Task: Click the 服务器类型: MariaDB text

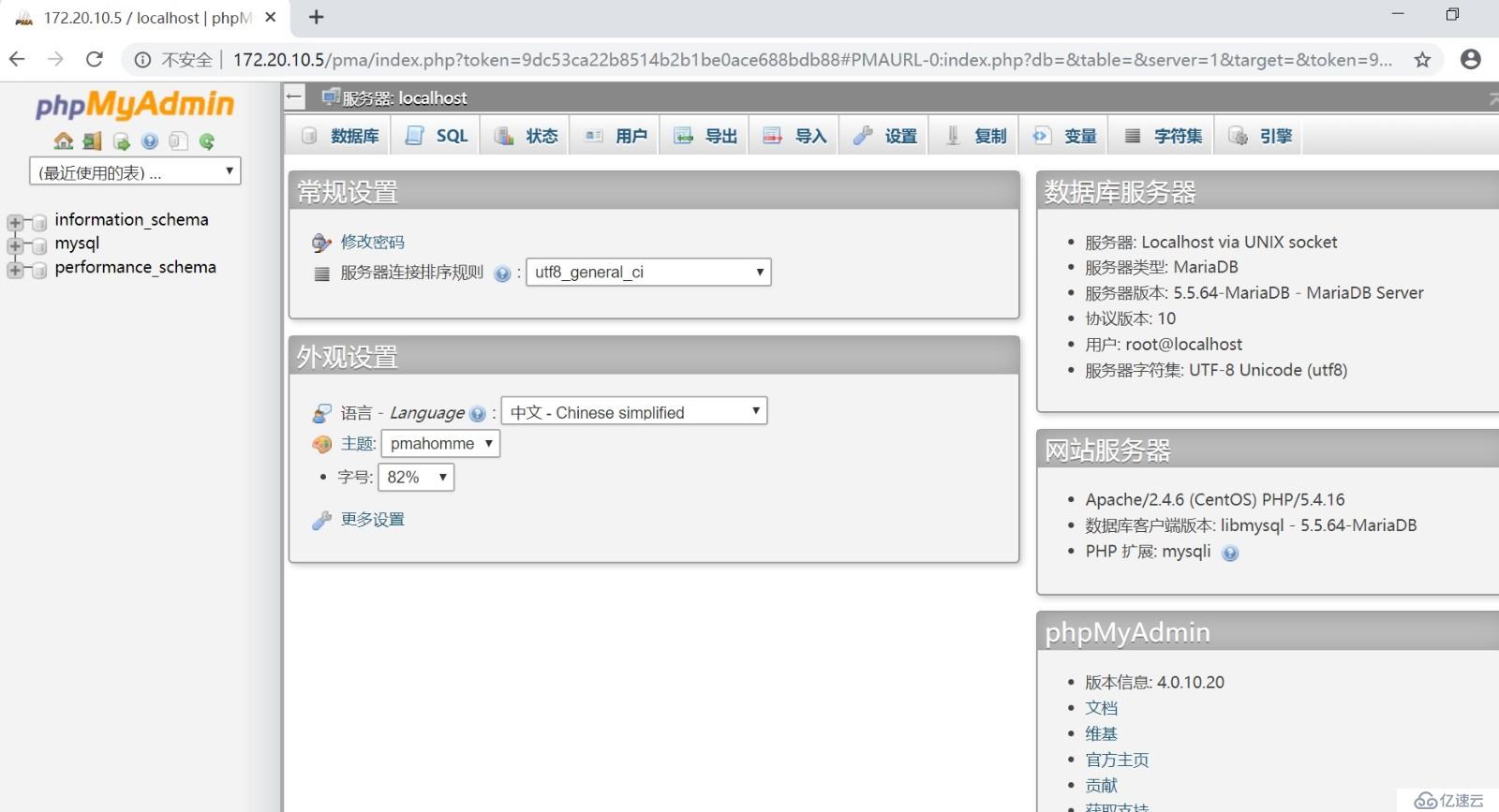Action: coord(1162,267)
